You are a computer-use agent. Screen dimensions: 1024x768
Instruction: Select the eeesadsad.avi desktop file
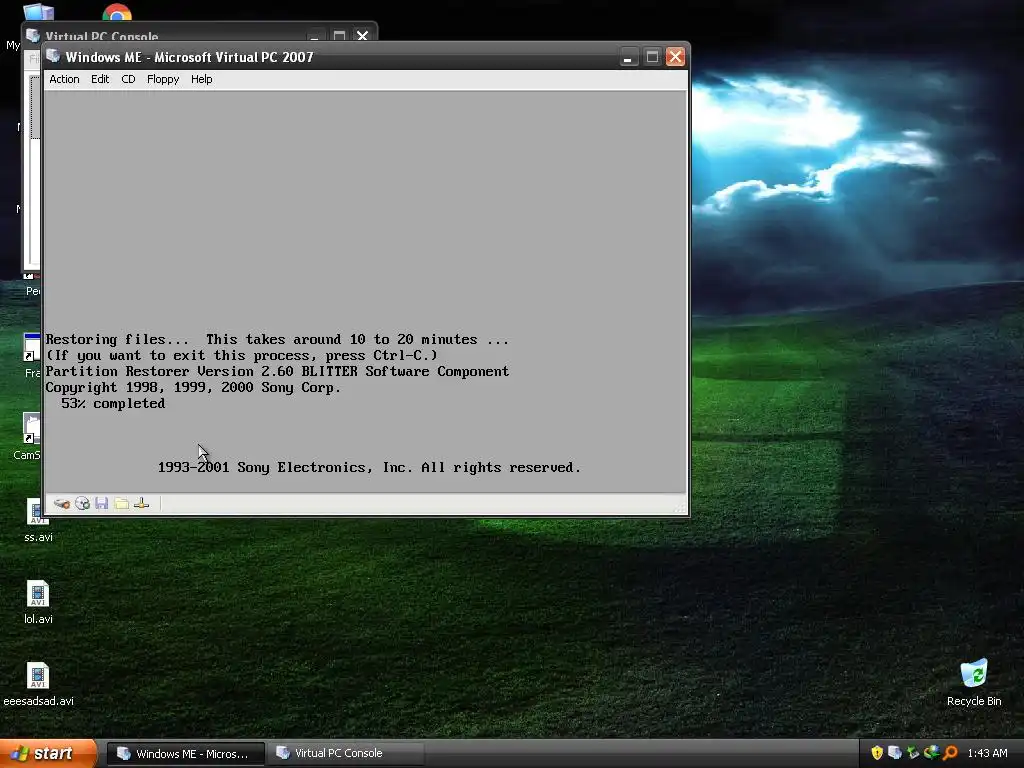point(38,684)
